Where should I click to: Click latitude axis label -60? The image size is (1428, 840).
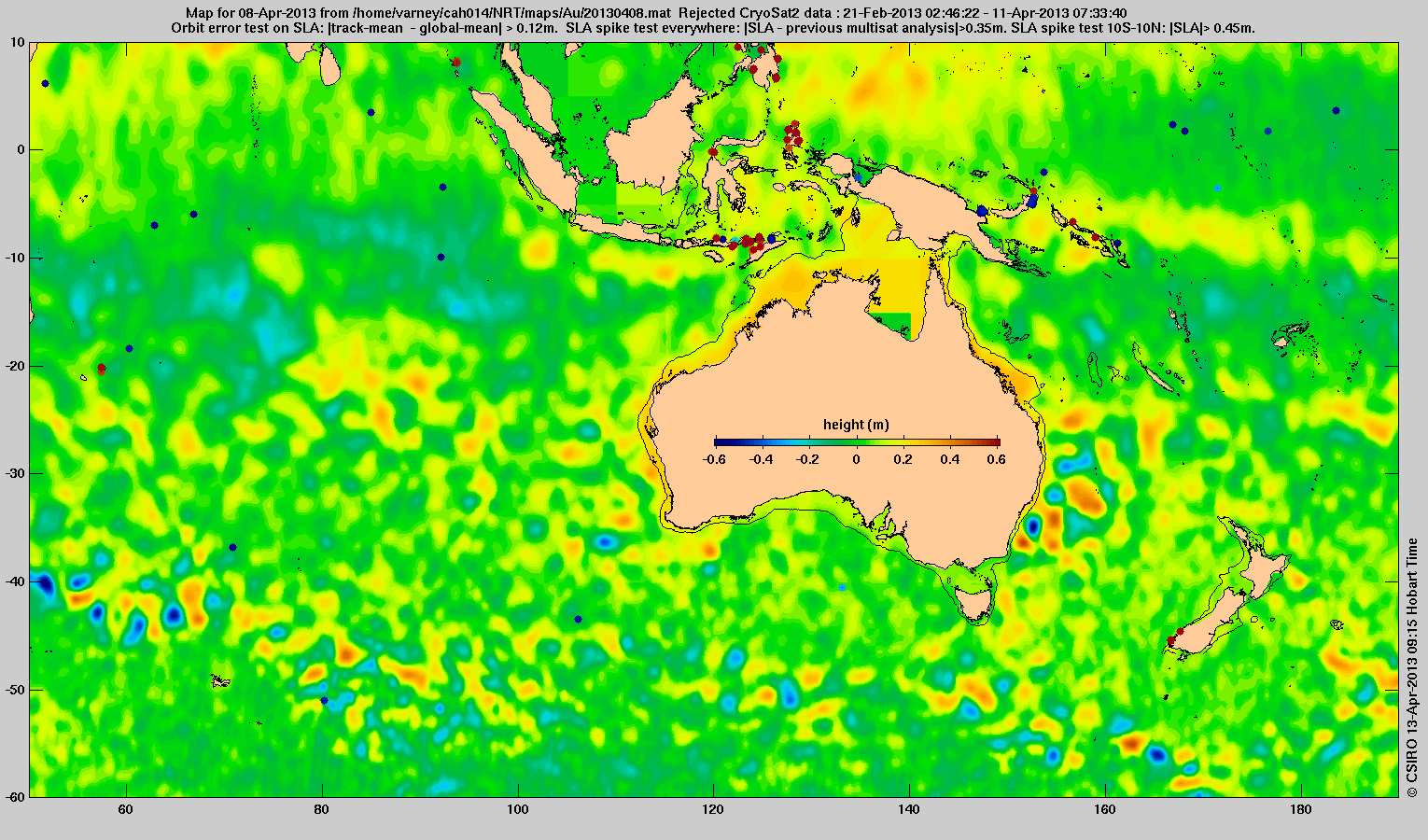pyautogui.click(x=15, y=797)
